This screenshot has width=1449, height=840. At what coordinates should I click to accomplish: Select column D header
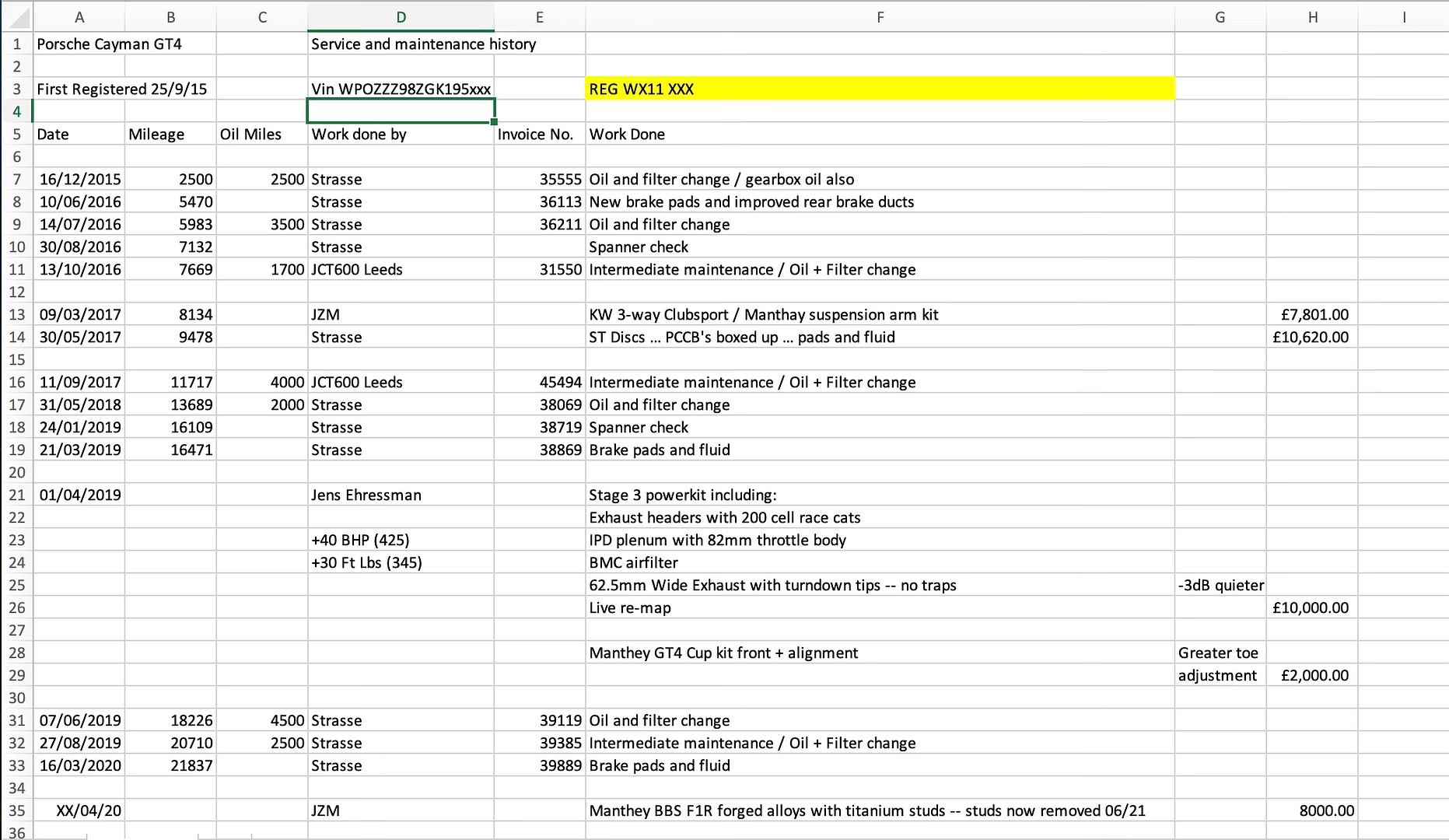(x=401, y=17)
